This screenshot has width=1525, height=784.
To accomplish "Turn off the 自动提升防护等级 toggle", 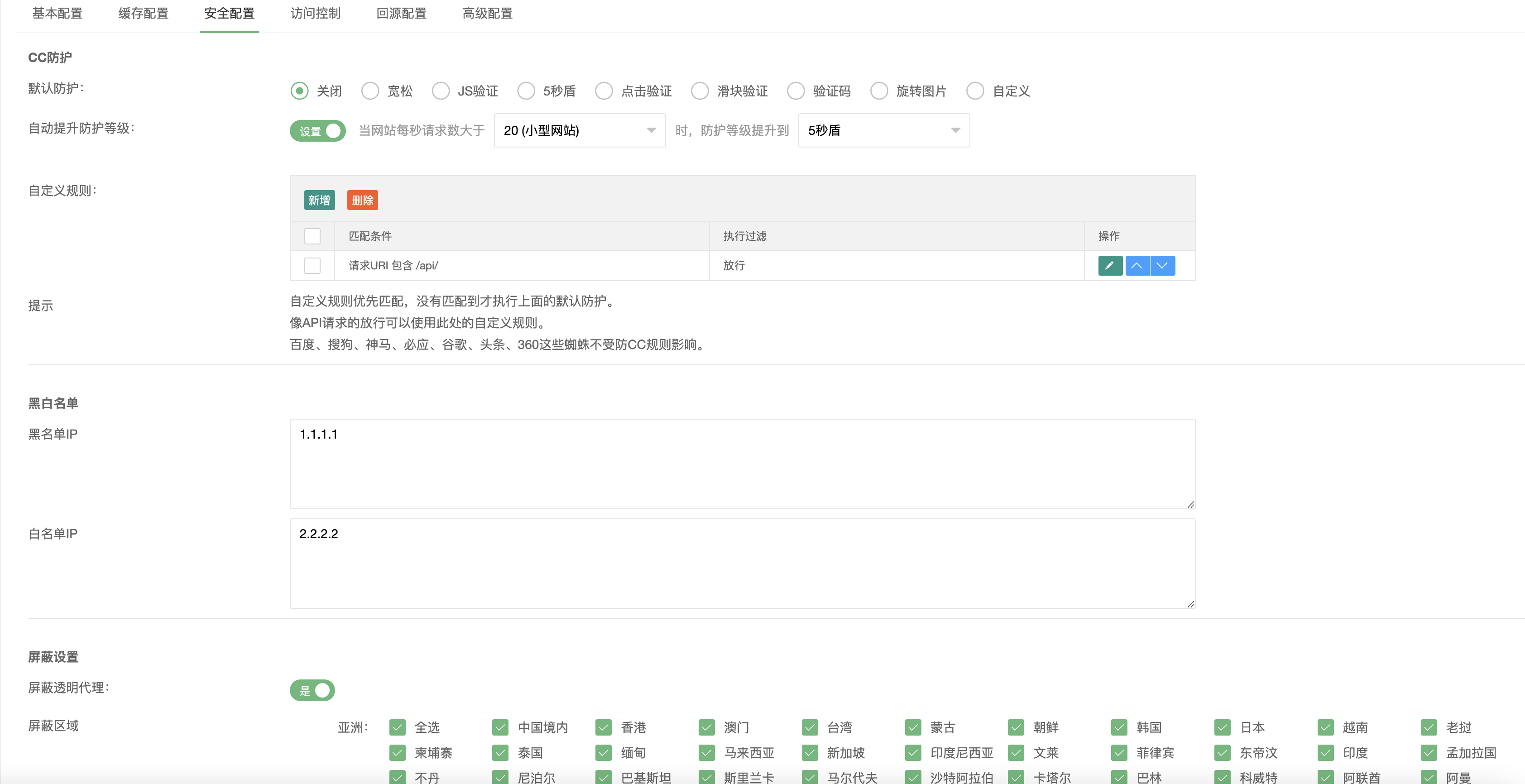I will click(x=318, y=131).
